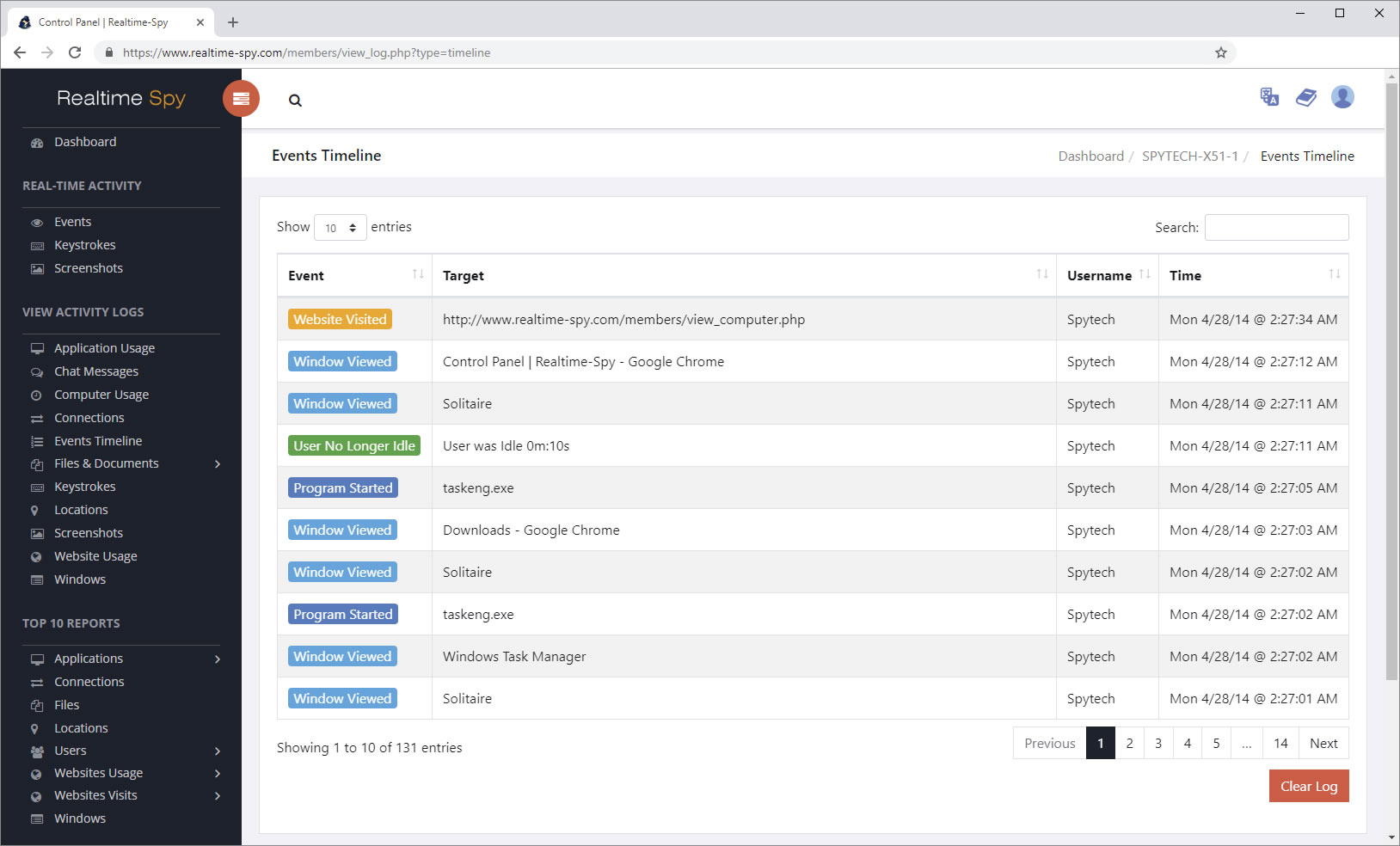The width and height of the screenshot is (1400, 846).
Task: Click the monitor icon beside Application Usage
Action: [37, 349]
